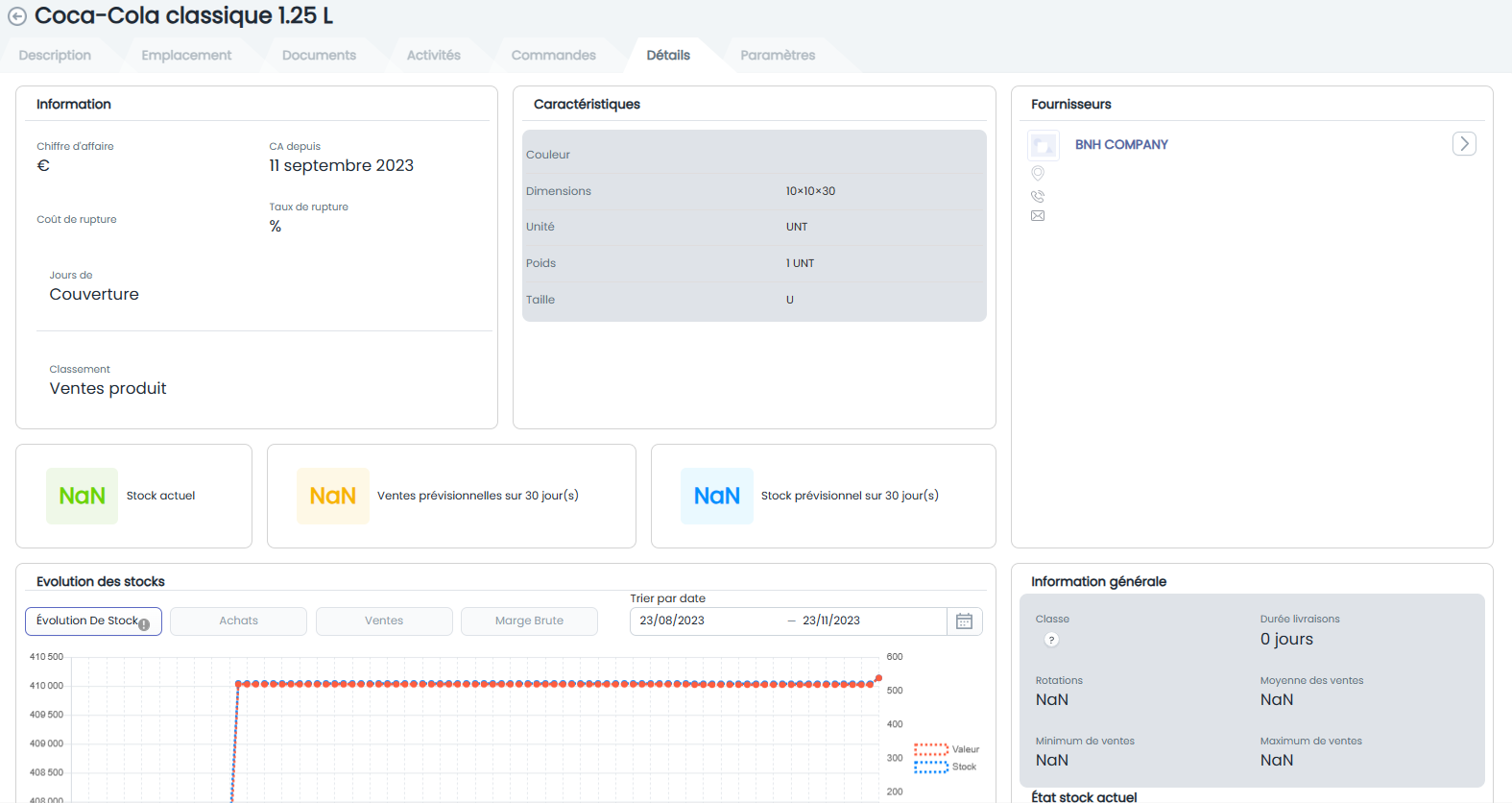Select the Évolution De Stock chart button
This screenshot has height=803, width=1512.
[93, 621]
